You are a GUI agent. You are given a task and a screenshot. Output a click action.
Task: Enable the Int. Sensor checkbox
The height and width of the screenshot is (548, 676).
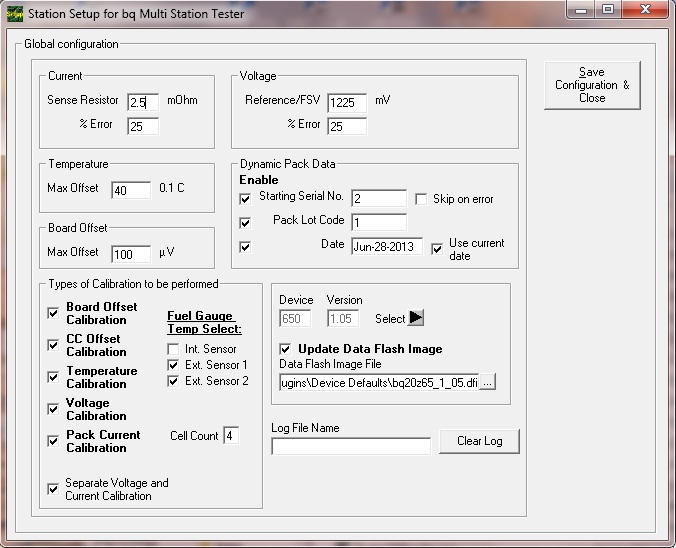click(x=173, y=349)
